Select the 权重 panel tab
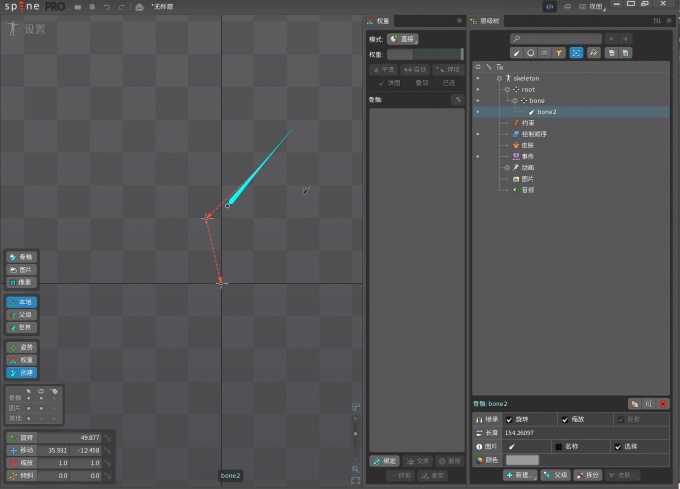 pos(379,21)
